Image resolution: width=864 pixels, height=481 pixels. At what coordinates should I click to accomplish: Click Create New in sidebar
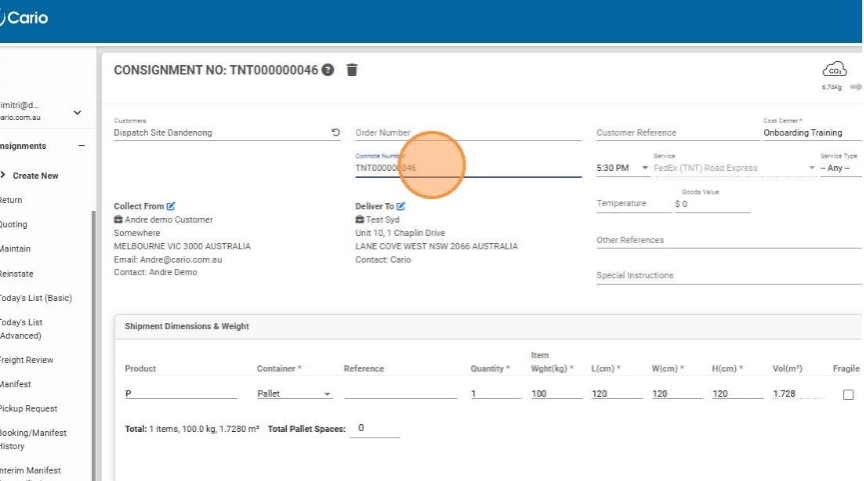click(35, 176)
